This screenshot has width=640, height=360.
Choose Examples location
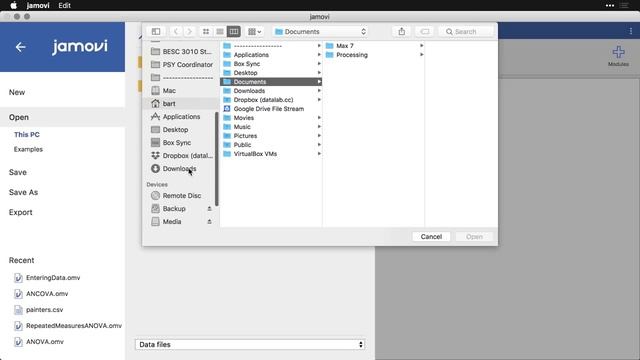tap(28, 149)
